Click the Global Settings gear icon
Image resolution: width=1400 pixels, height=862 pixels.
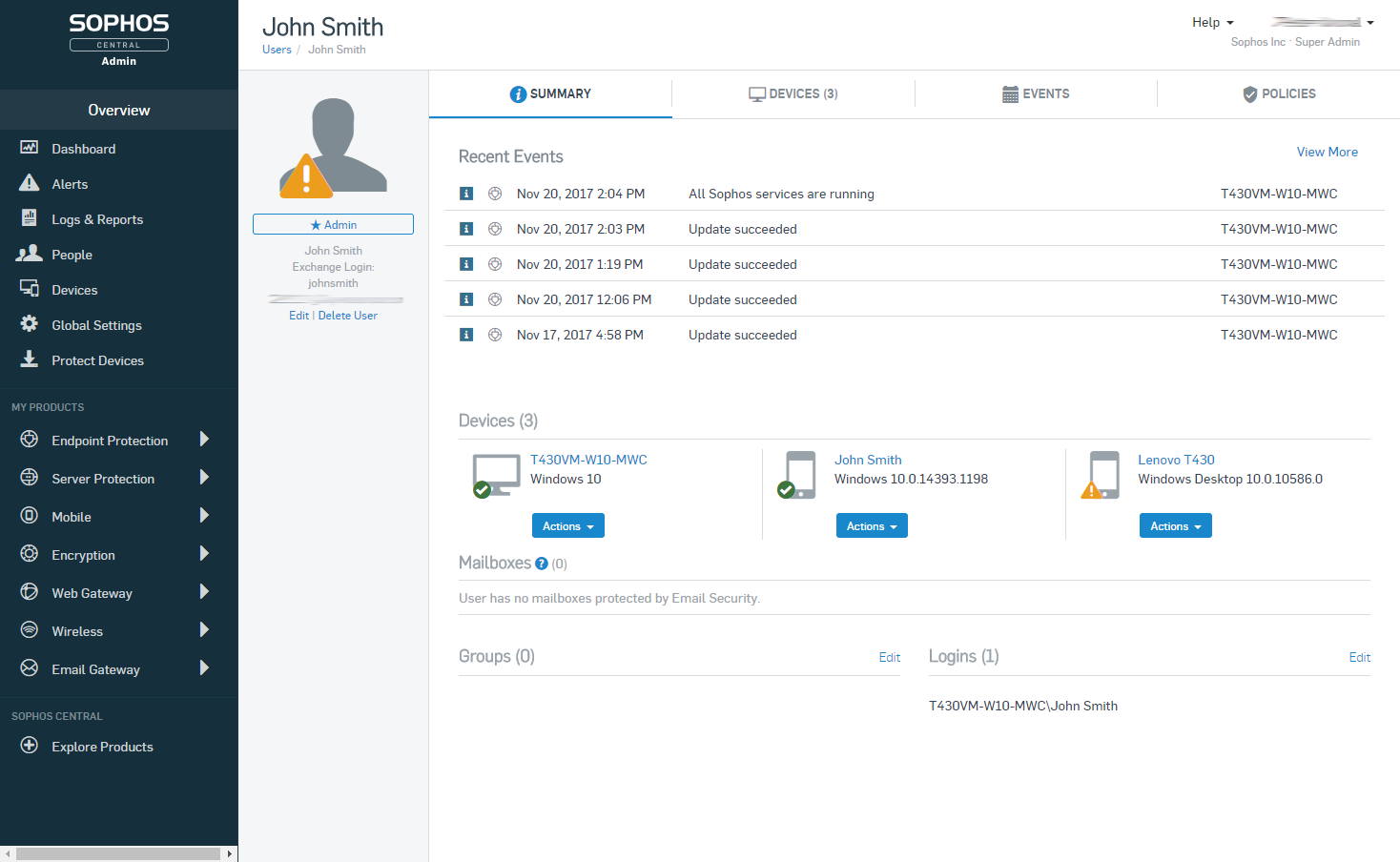pyautogui.click(x=30, y=324)
